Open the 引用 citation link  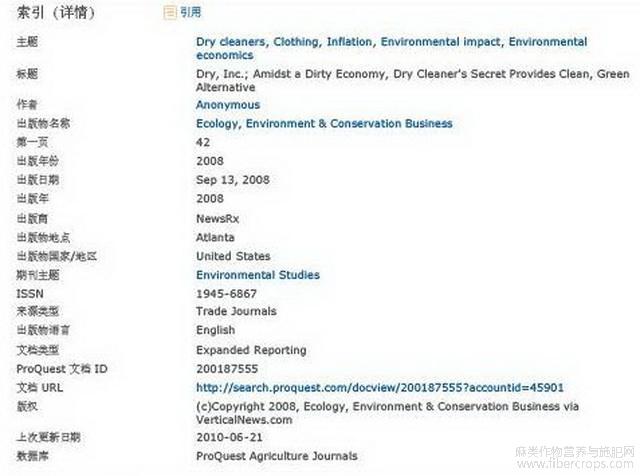coord(191,12)
